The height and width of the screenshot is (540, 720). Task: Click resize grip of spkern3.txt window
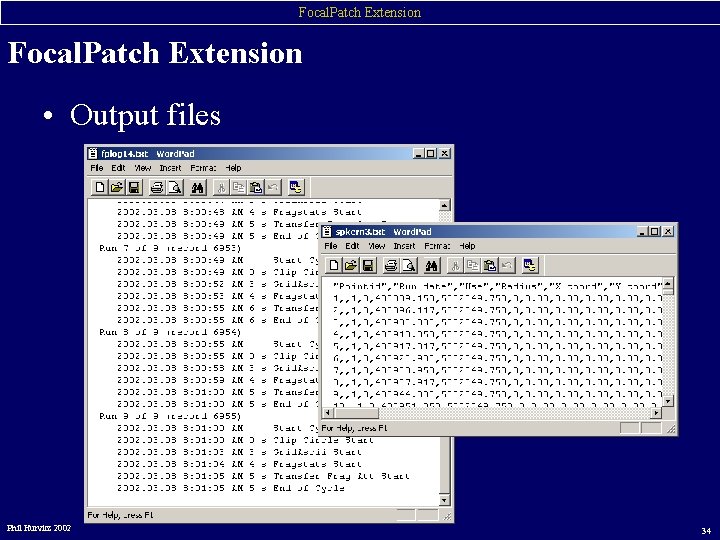(x=671, y=429)
